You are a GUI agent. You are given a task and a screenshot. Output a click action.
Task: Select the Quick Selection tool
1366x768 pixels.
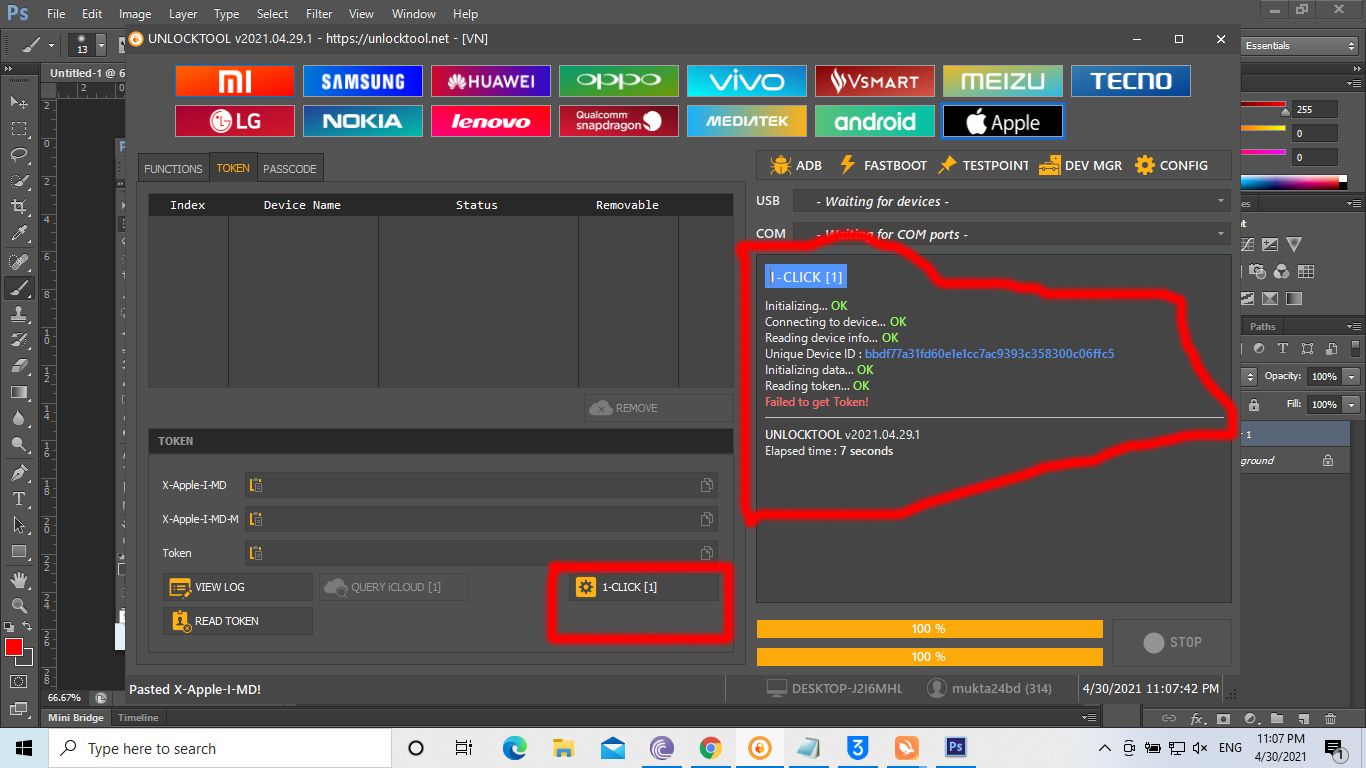19,181
